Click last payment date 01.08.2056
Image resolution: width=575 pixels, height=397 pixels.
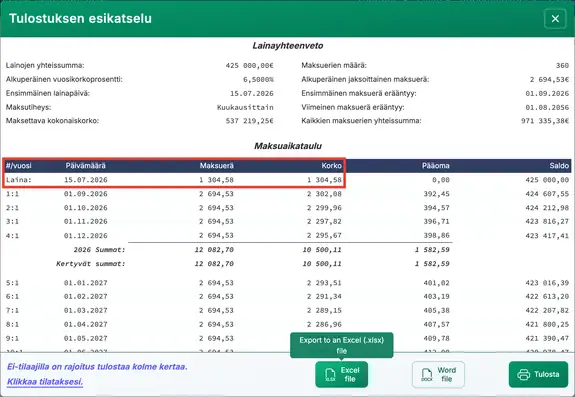tap(547, 107)
